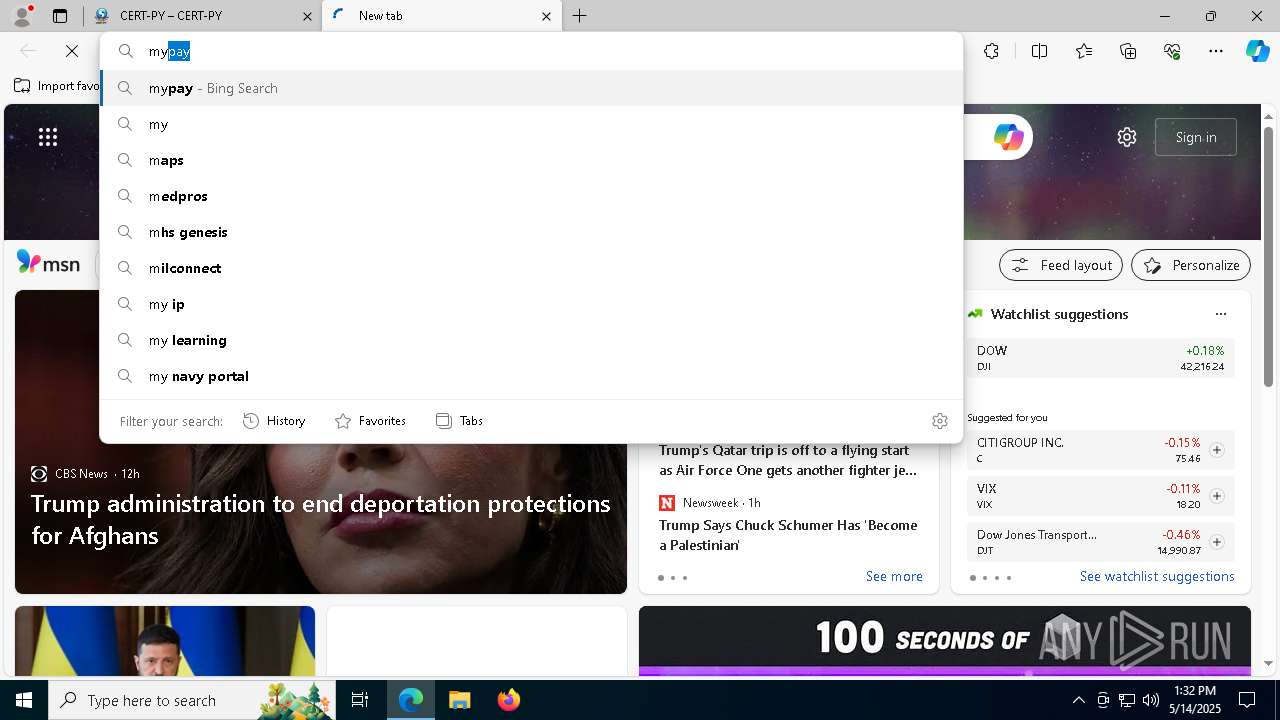Open Settings and more ellipsis menu
The width and height of the screenshot is (1280, 720).
click(x=1216, y=51)
